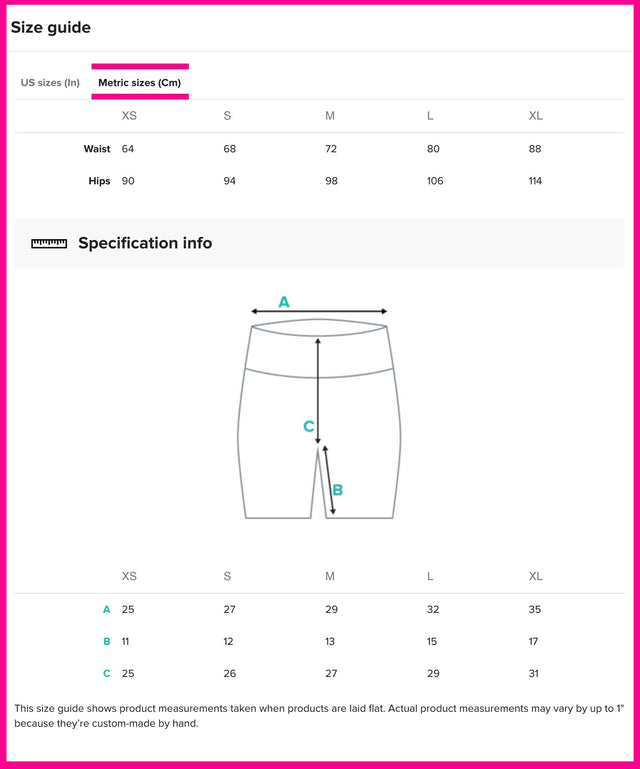Screen dimensions: 640x769
Task: Click the M column header in the specification table
Action: tap(330, 576)
